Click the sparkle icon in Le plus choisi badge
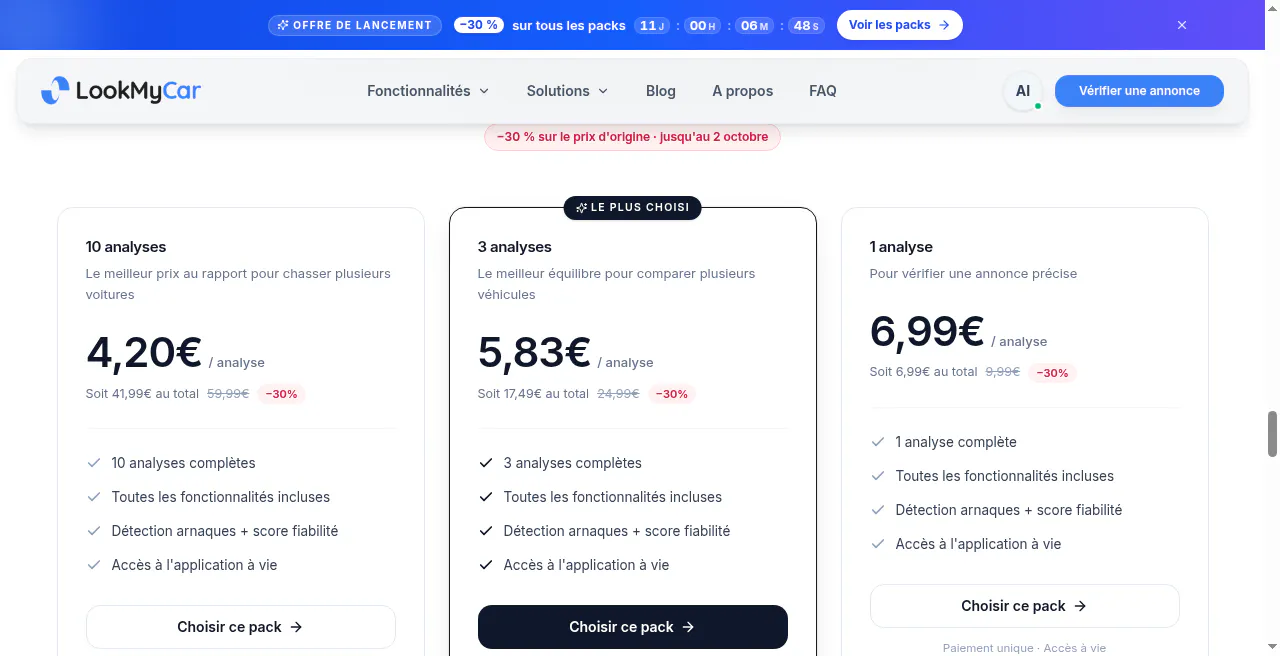 (581, 208)
